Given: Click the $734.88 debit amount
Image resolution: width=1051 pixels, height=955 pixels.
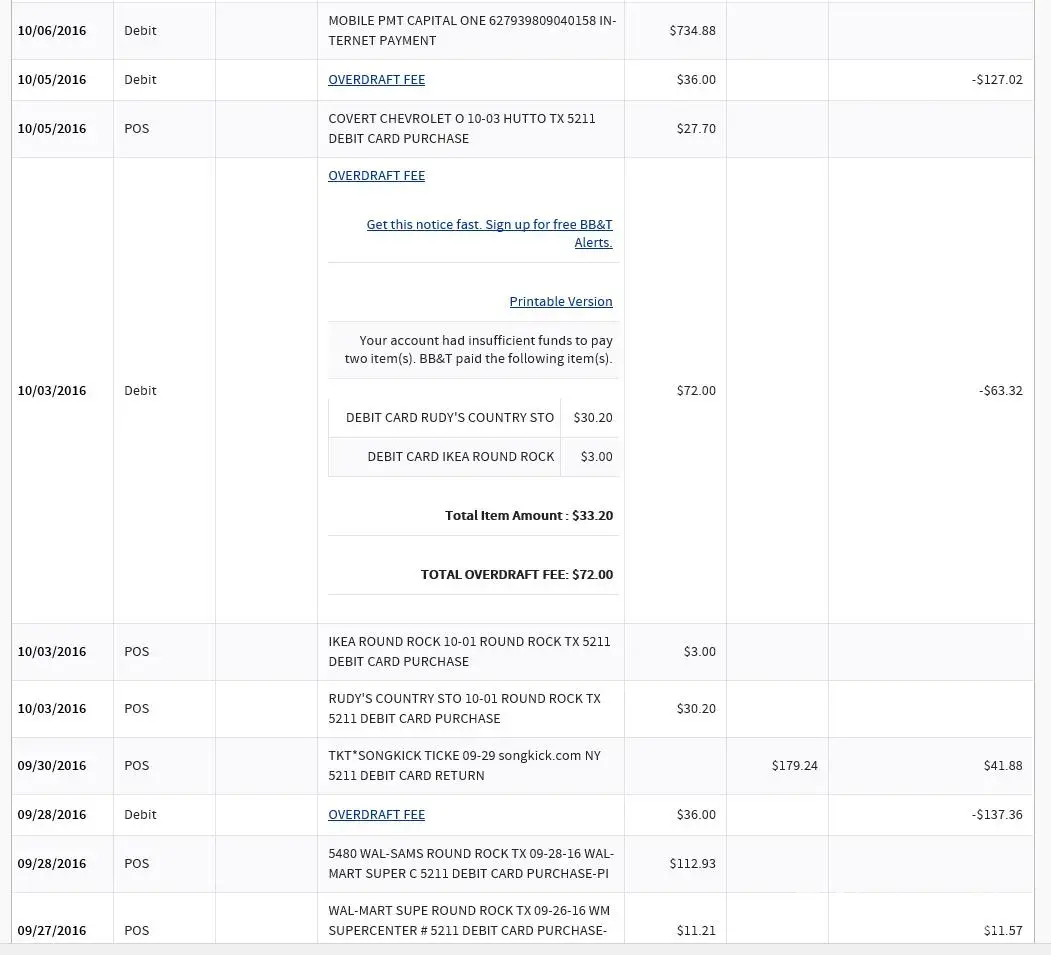Looking at the screenshot, I should [x=692, y=31].
